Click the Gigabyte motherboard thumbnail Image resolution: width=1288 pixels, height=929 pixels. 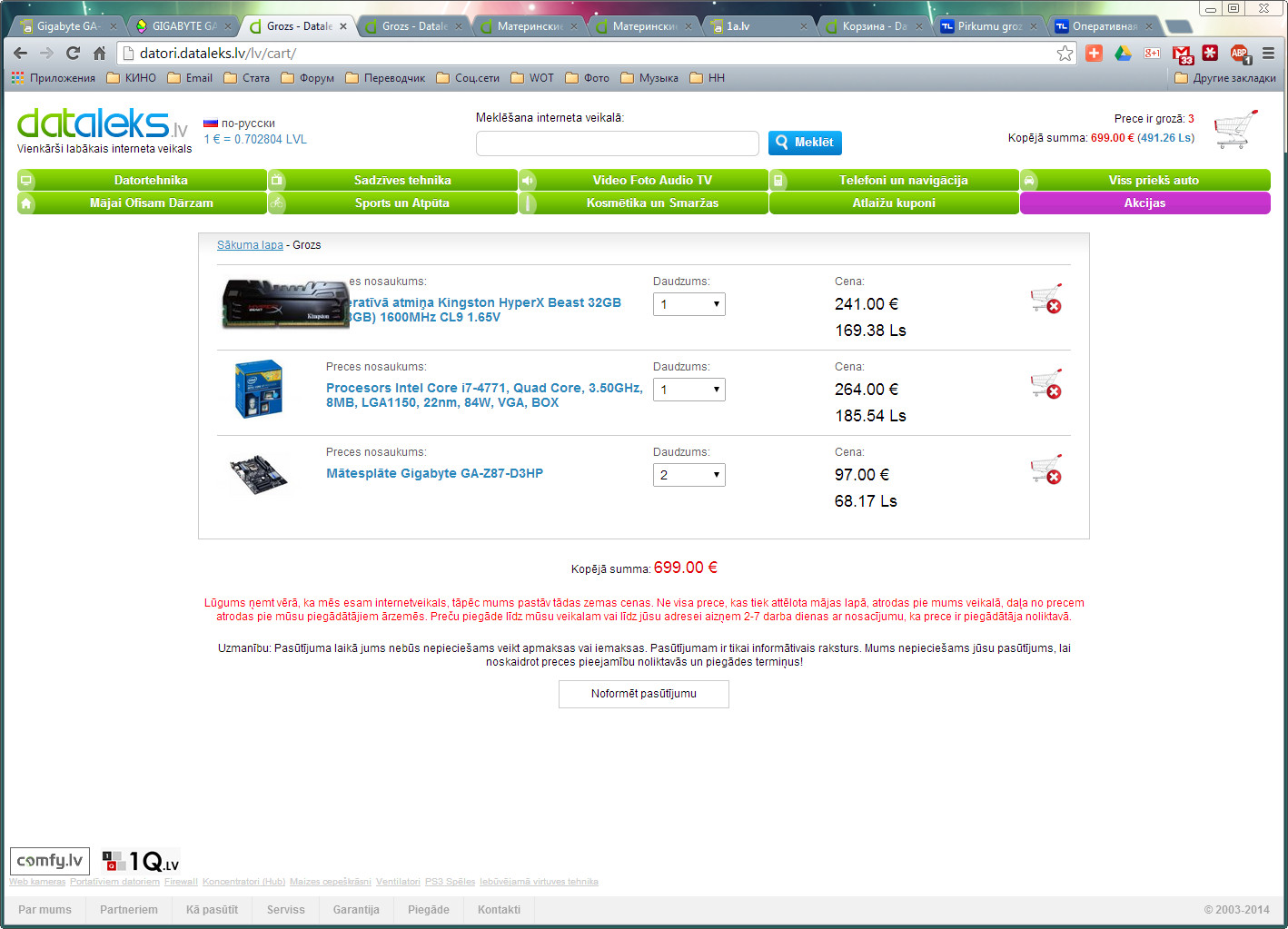click(259, 474)
